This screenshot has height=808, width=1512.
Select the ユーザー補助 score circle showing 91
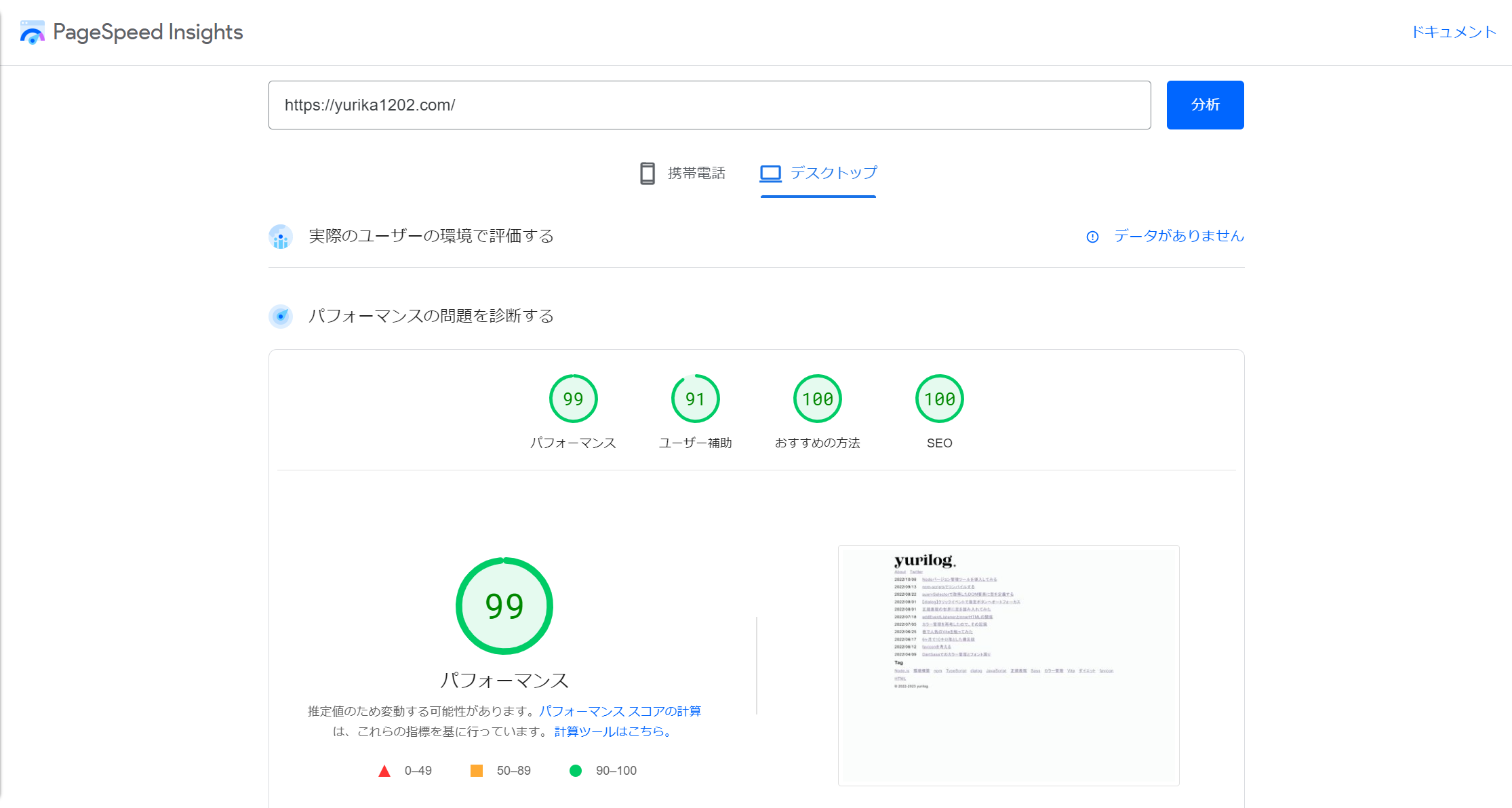tap(695, 399)
